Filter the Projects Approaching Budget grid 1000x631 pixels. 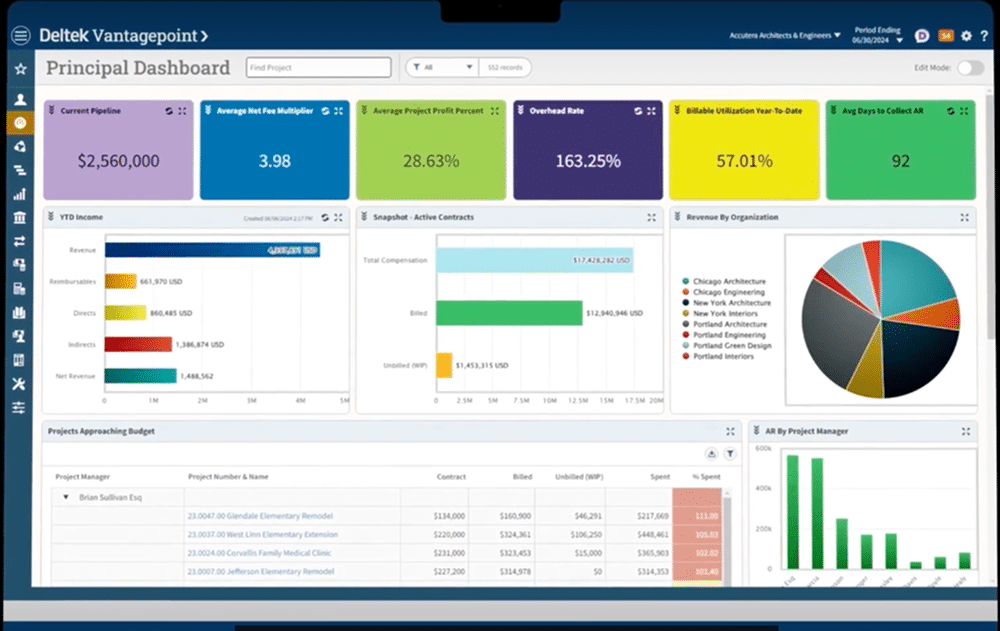click(730, 454)
